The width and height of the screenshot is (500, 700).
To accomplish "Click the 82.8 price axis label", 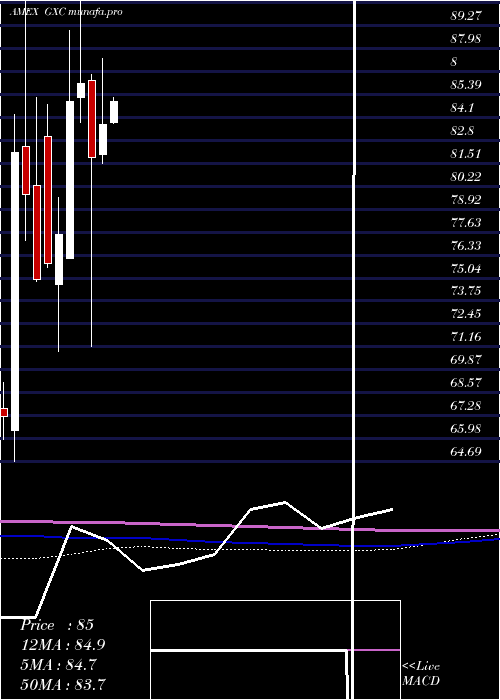I will pyautogui.click(x=463, y=131).
